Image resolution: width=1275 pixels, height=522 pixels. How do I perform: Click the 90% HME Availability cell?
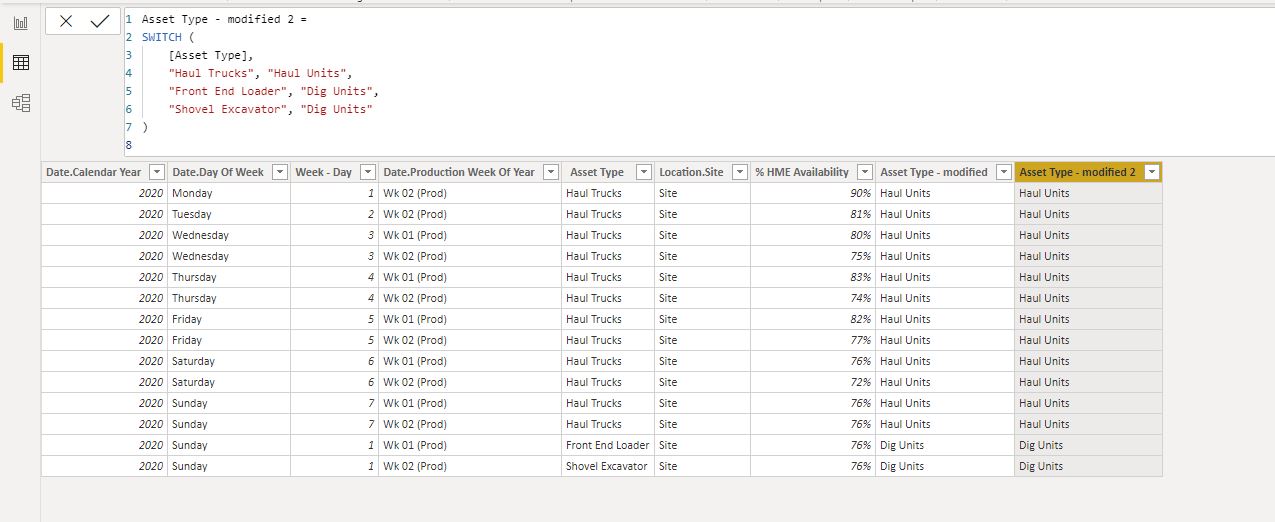coord(812,193)
